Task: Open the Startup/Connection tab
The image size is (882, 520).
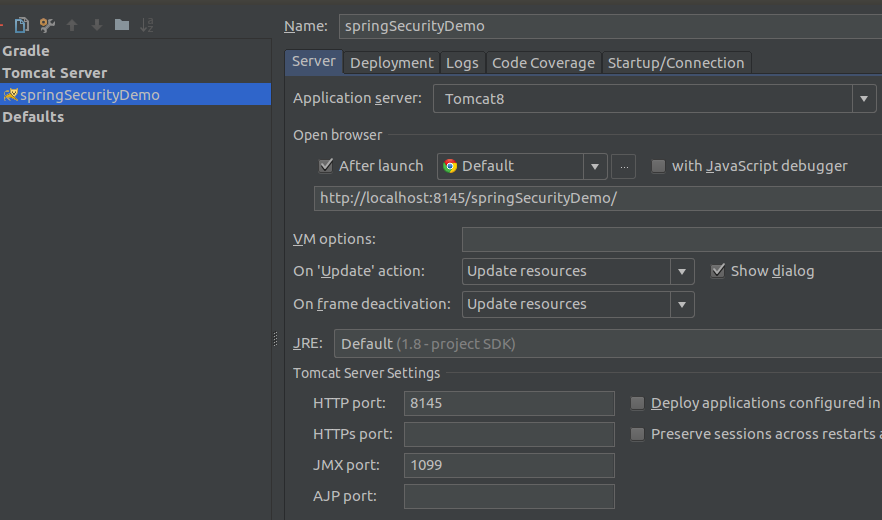Action: pos(676,63)
